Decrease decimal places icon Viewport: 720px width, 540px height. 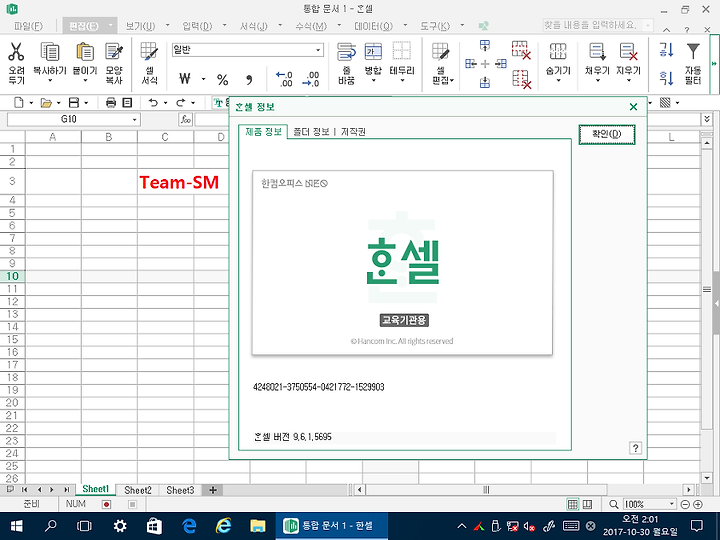[311, 79]
